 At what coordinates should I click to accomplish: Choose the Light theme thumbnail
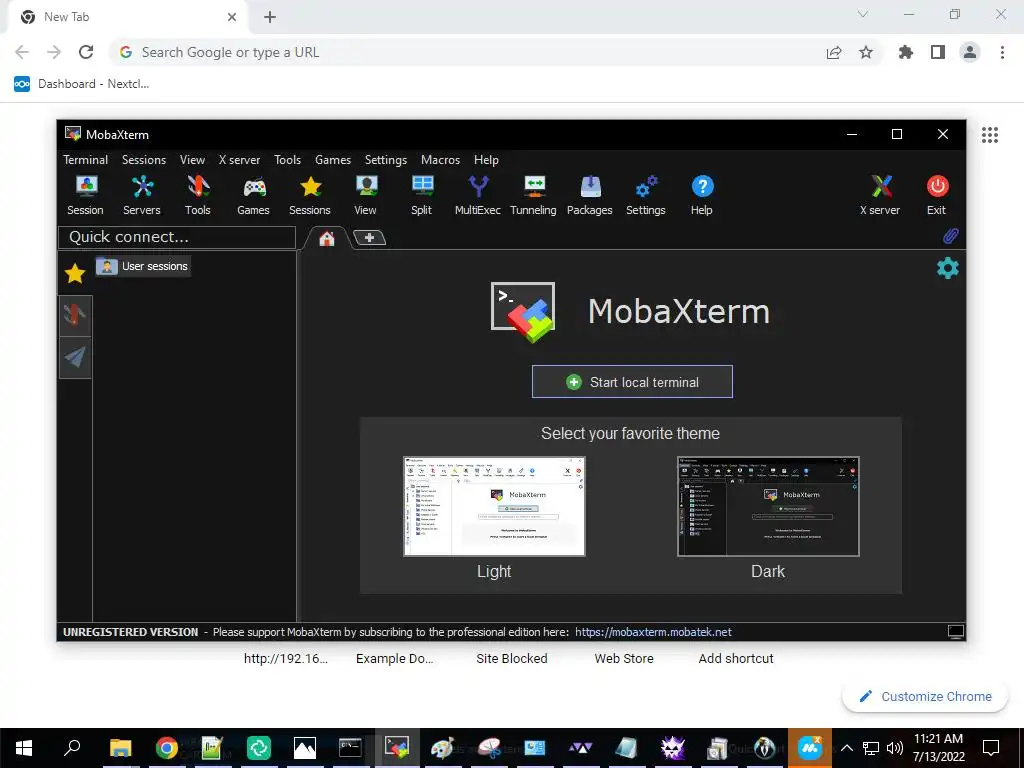click(x=494, y=506)
